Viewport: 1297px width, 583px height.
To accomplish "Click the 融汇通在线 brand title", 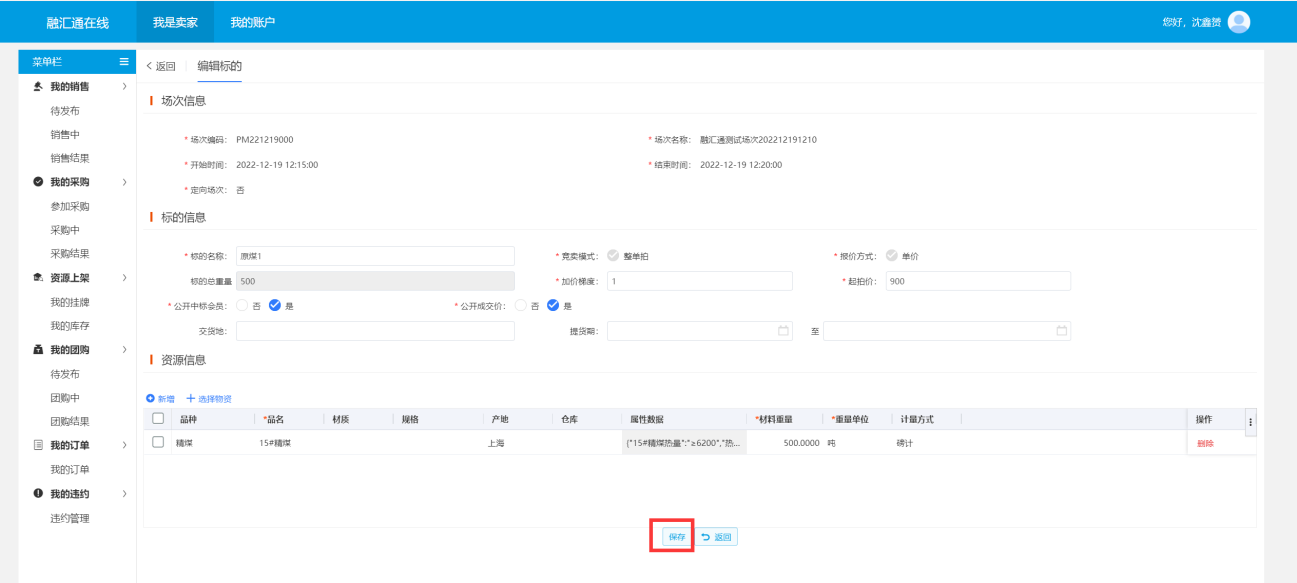I will click(x=78, y=22).
